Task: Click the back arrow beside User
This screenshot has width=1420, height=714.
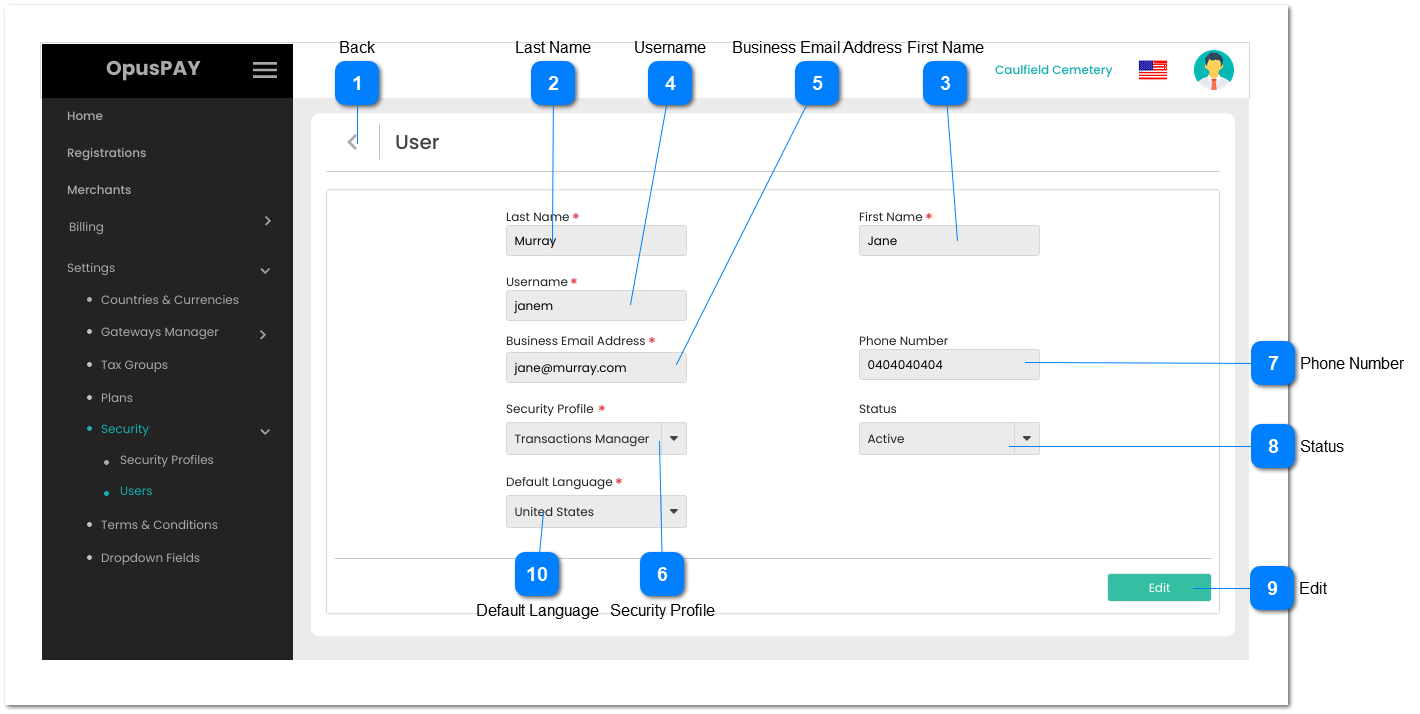Action: click(352, 142)
